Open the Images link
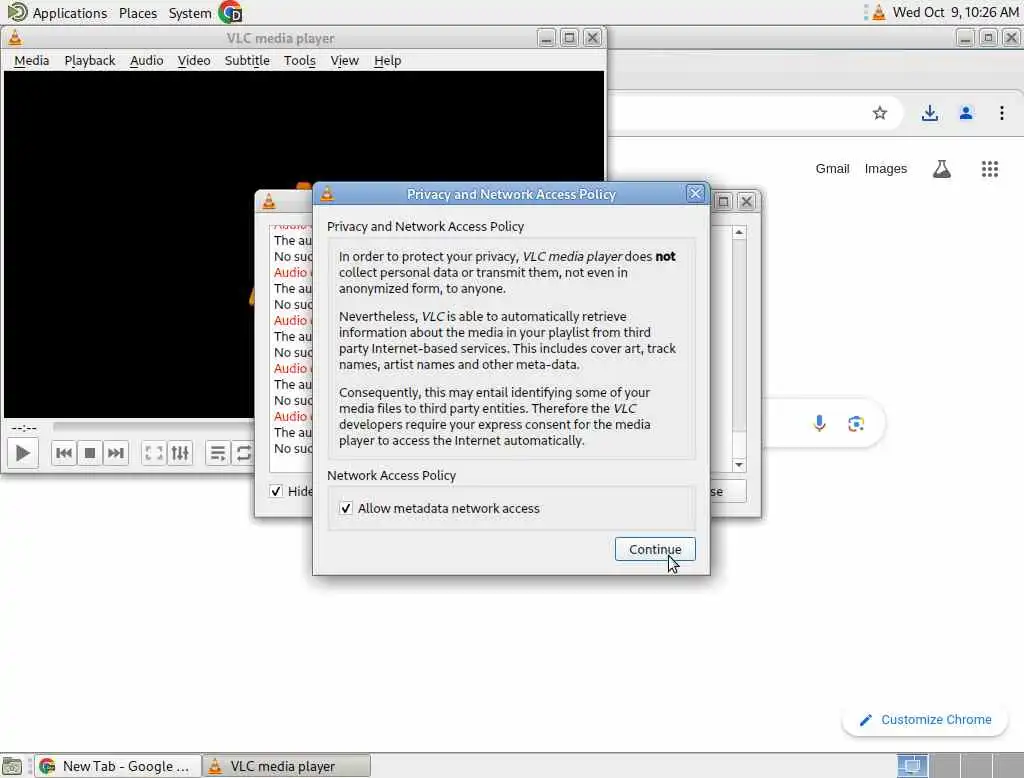 [x=886, y=169]
